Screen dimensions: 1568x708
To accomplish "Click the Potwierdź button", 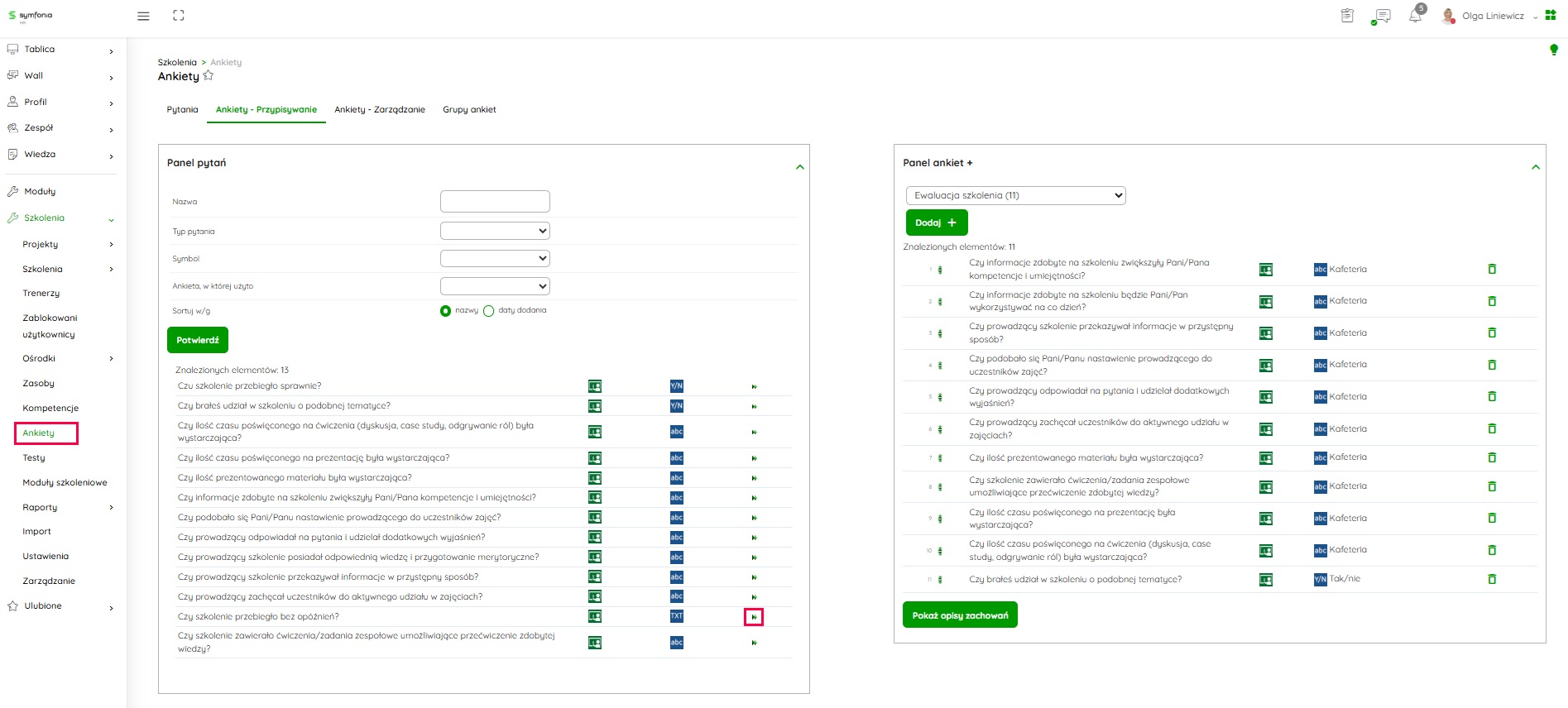I will [198, 340].
